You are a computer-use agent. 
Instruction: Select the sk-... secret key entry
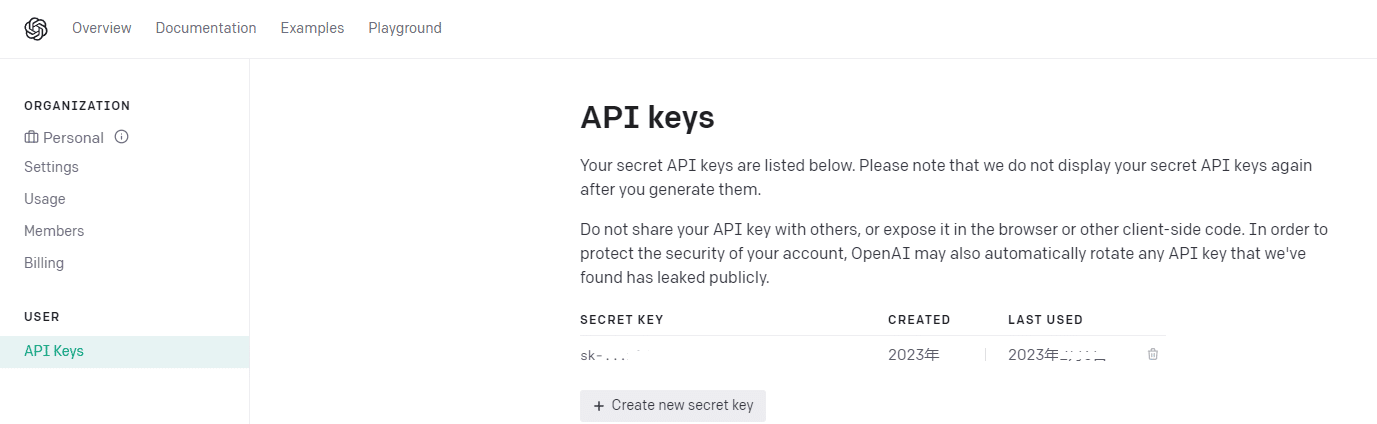point(603,355)
